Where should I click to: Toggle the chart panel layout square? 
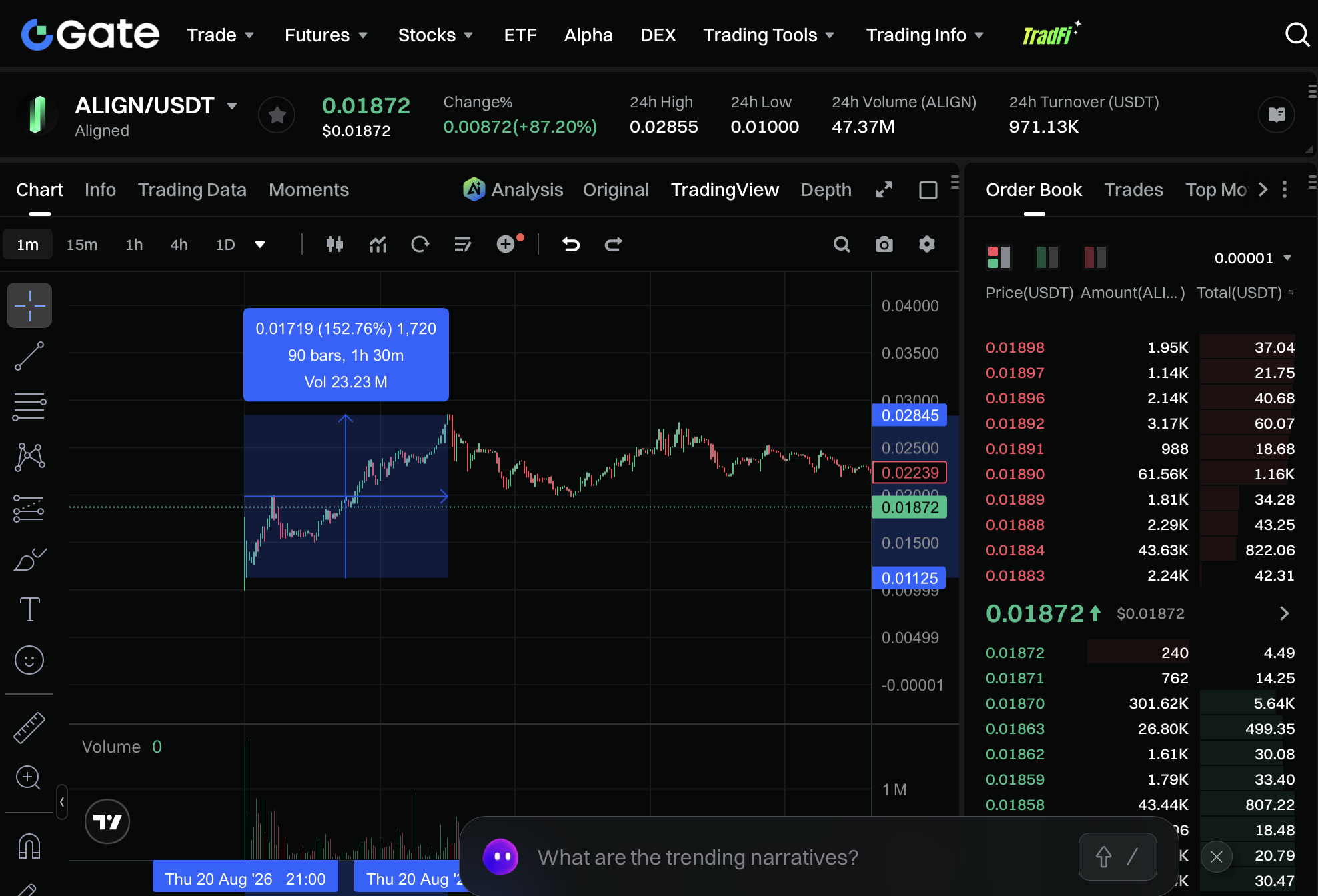(928, 190)
